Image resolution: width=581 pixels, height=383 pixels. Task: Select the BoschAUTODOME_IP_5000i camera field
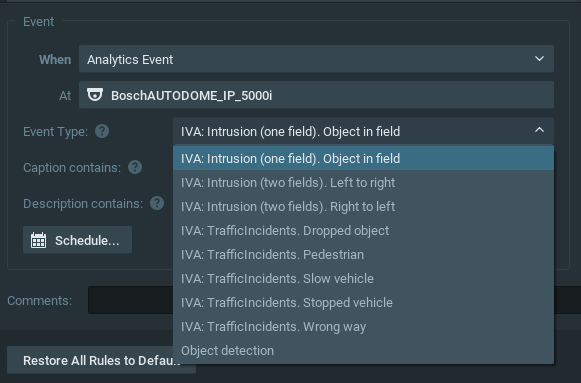pos(316,95)
